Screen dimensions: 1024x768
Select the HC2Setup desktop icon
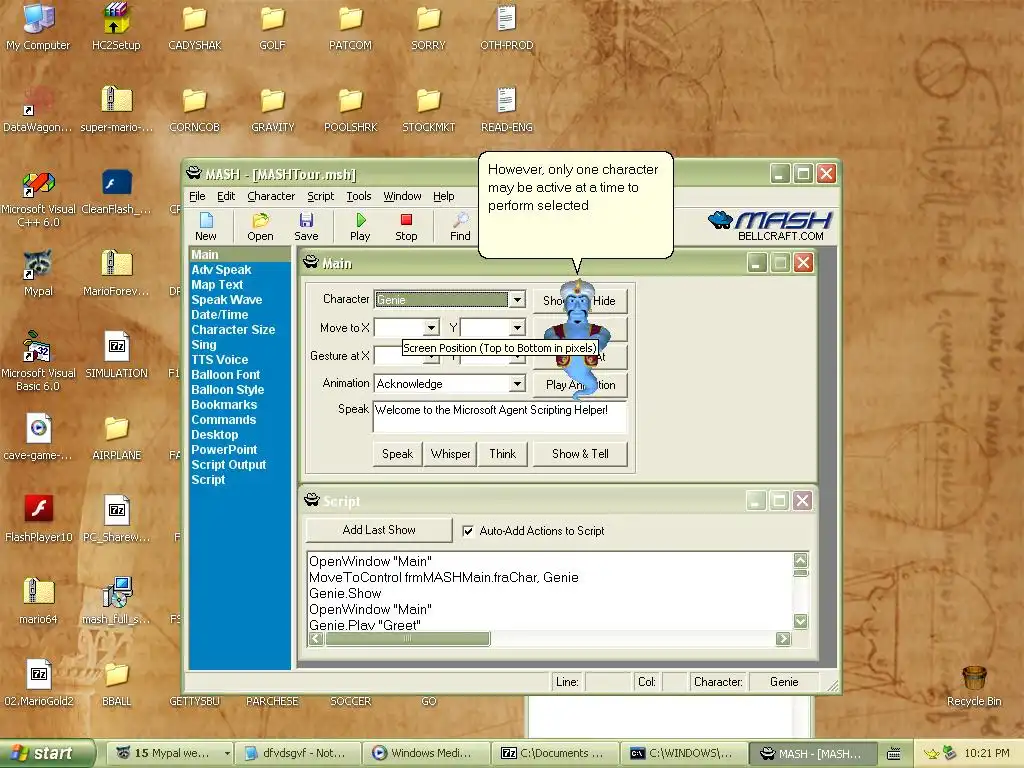(x=116, y=18)
